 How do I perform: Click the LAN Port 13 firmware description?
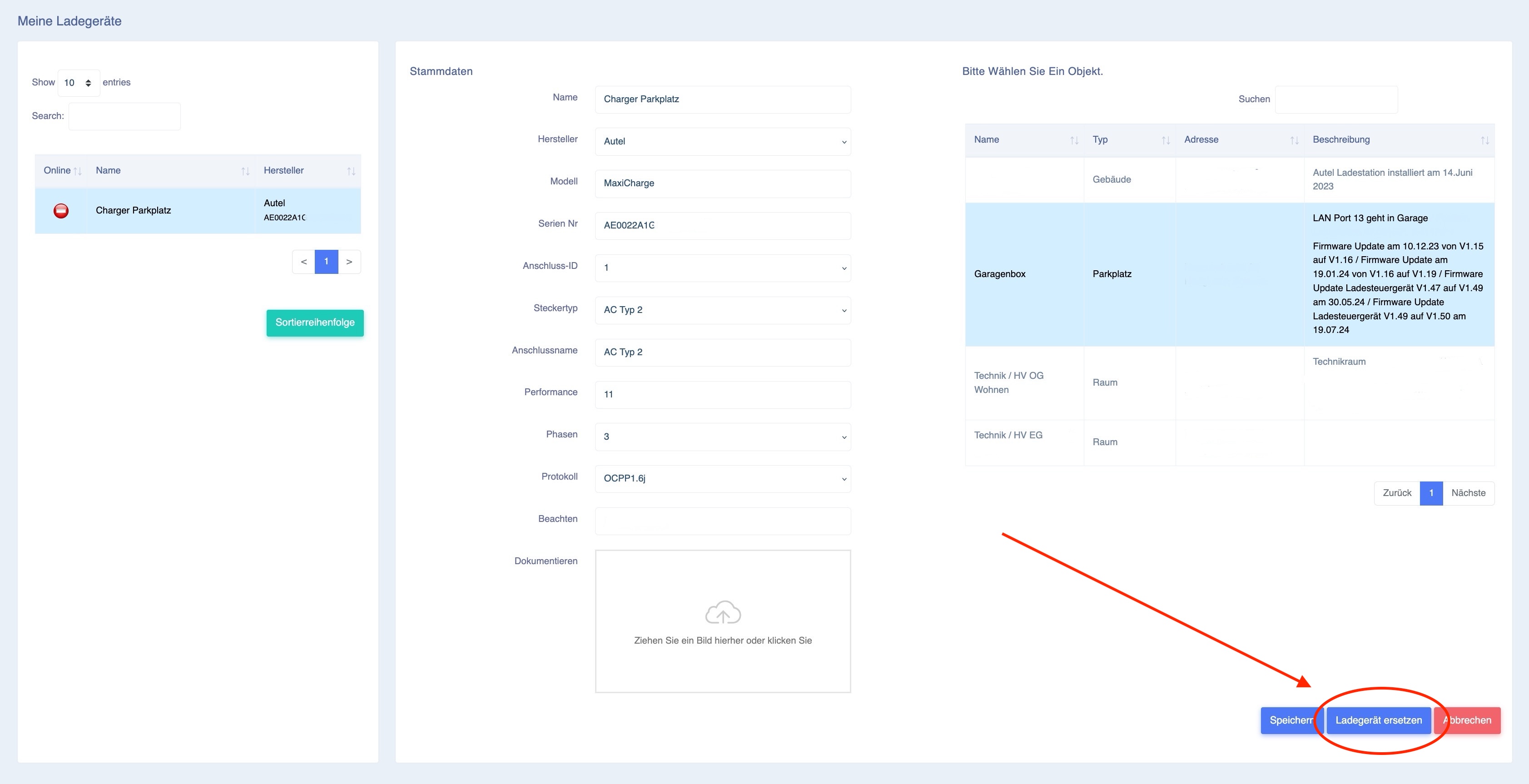click(1399, 274)
